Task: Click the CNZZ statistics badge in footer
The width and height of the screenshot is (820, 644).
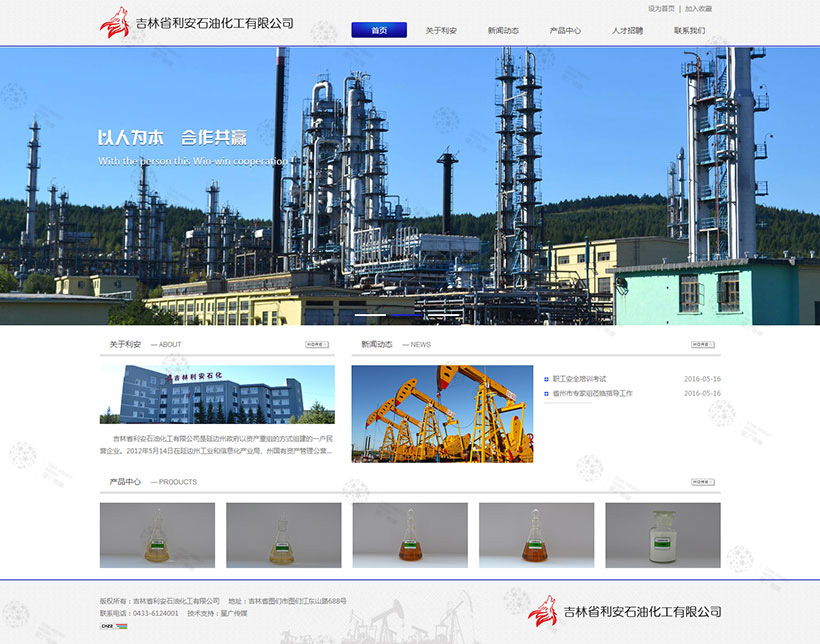Action: pos(114,626)
